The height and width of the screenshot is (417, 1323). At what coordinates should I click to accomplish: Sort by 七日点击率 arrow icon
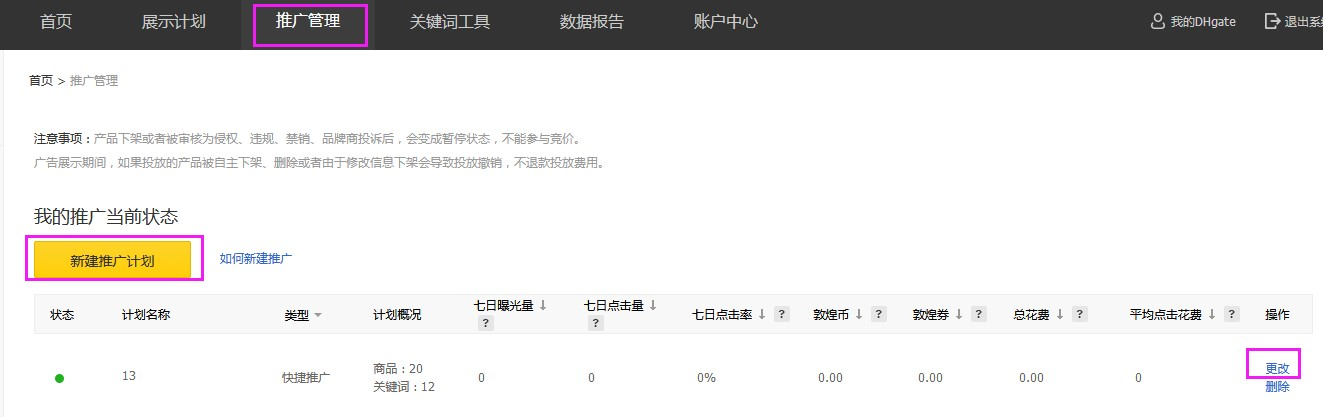coord(761,314)
